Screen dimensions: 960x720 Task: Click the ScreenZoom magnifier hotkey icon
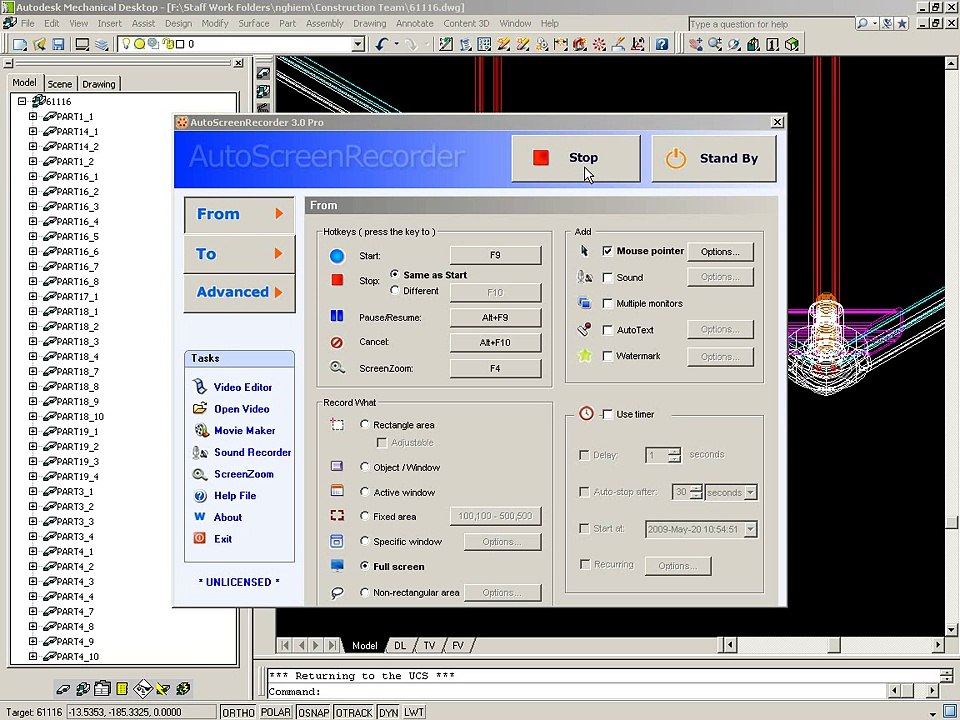[x=337, y=367]
